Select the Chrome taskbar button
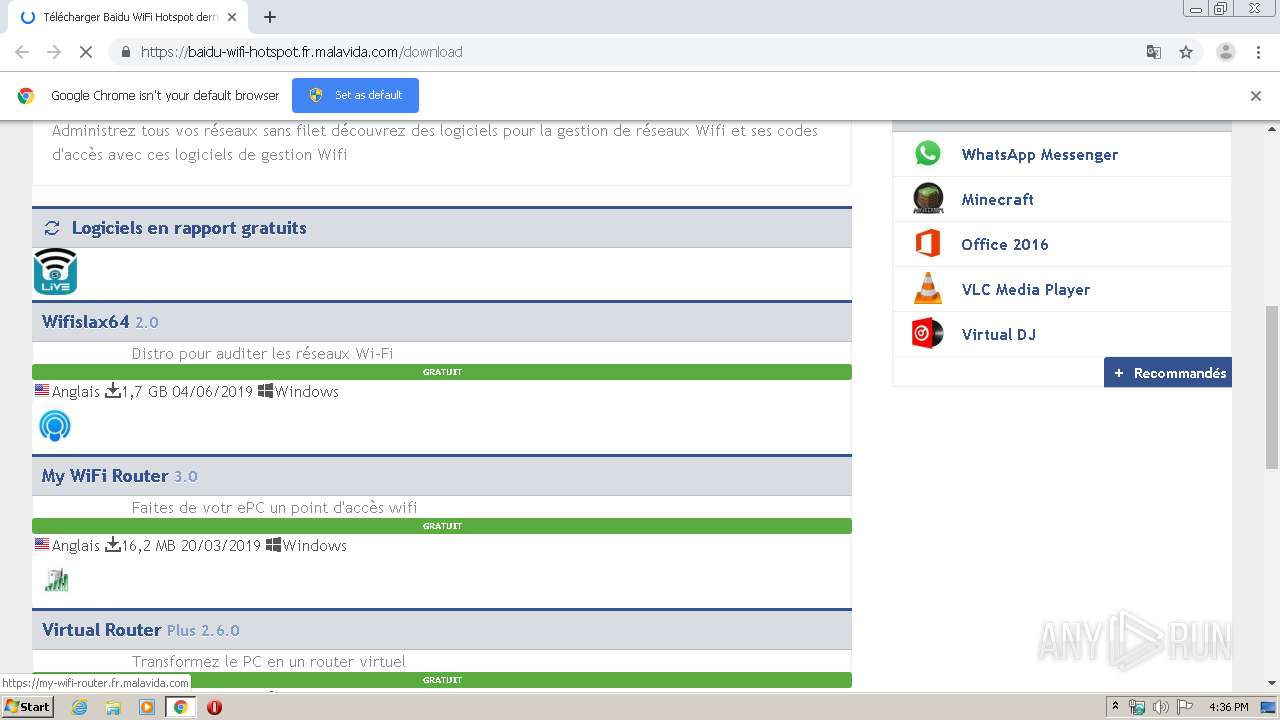This screenshot has height=720, width=1280. (x=180, y=707)
